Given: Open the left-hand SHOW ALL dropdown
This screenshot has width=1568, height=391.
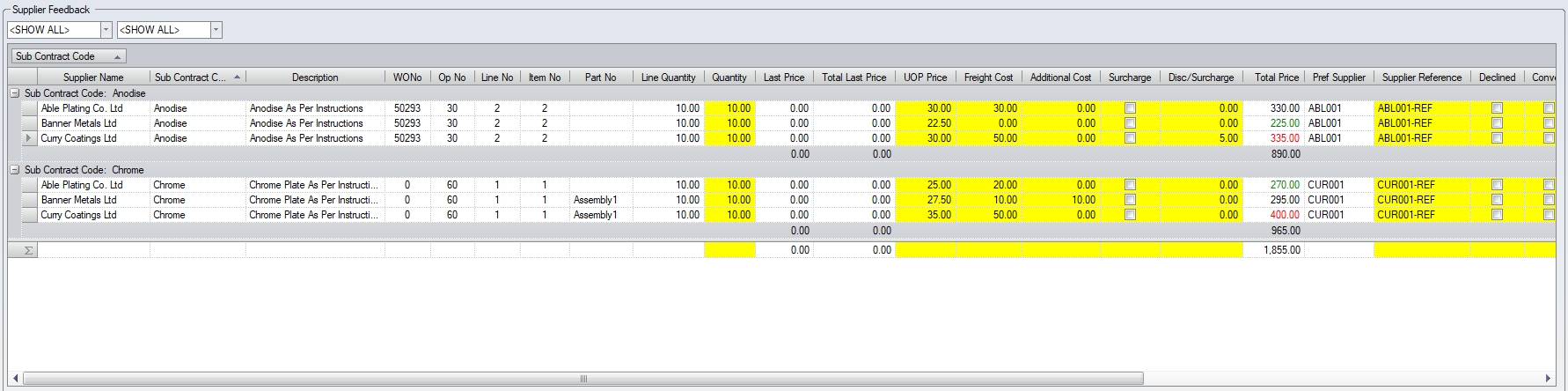Looking at the screenshot, I should pos(106,30).
